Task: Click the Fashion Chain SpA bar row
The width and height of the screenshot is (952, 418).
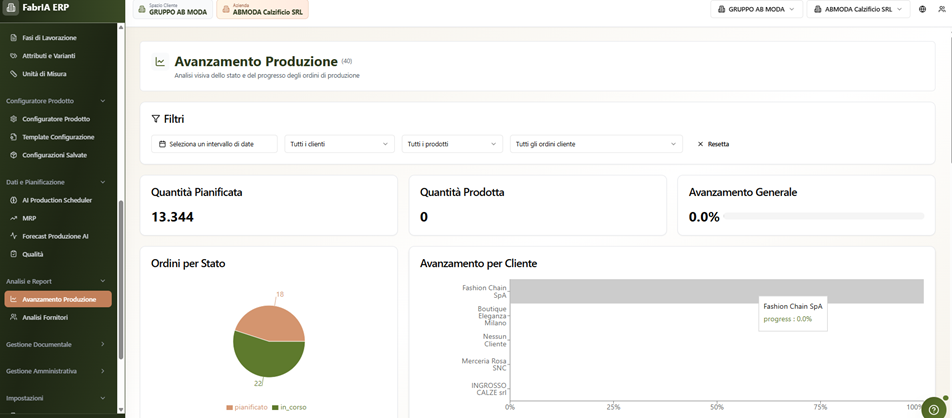Action: [716, 291]
